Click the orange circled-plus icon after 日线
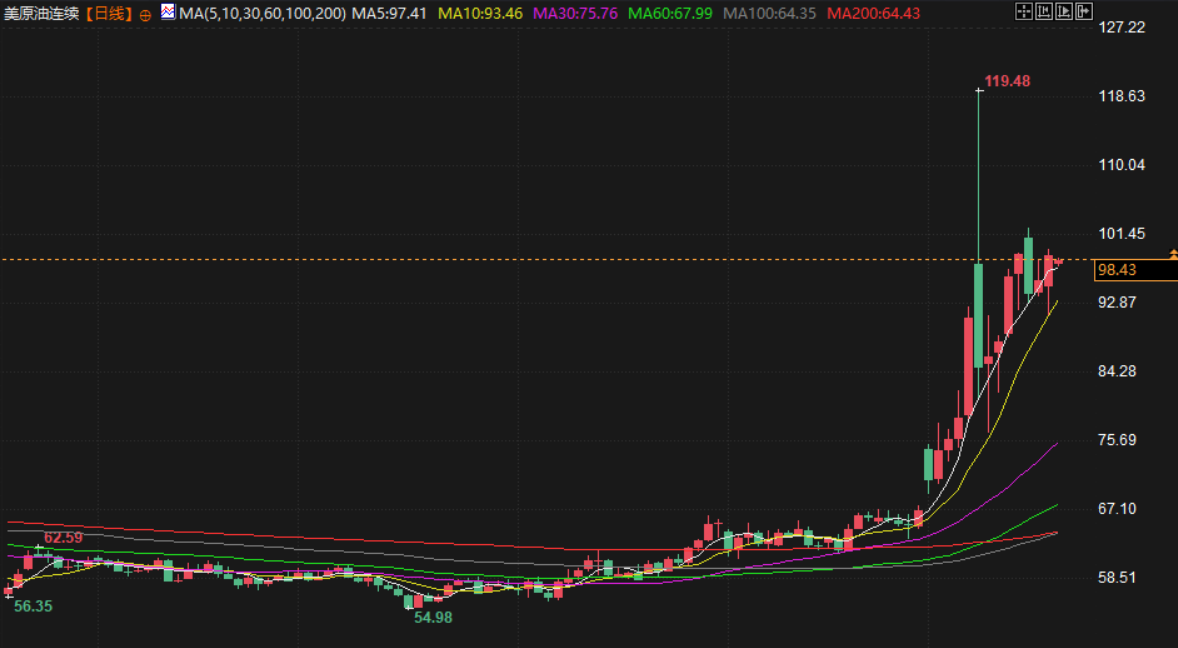Image resolution: width=1178 pixels, height=648 pixels. coord(145,15)
